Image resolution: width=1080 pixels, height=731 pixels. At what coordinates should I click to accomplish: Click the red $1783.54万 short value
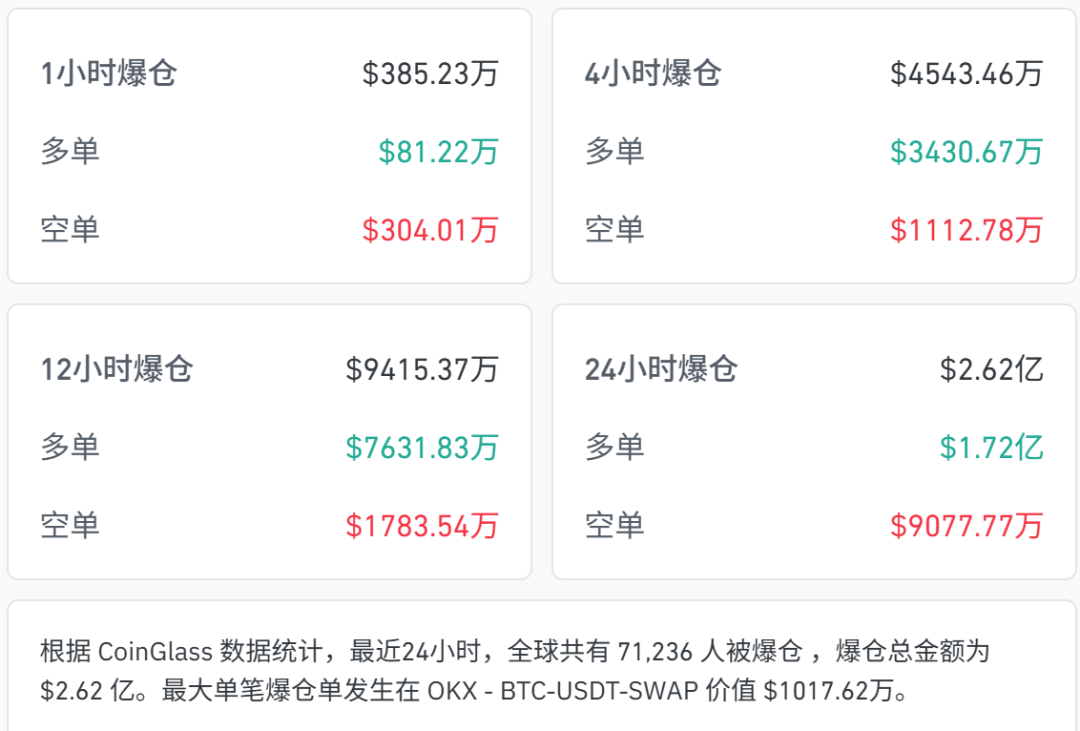click(422, 526)
